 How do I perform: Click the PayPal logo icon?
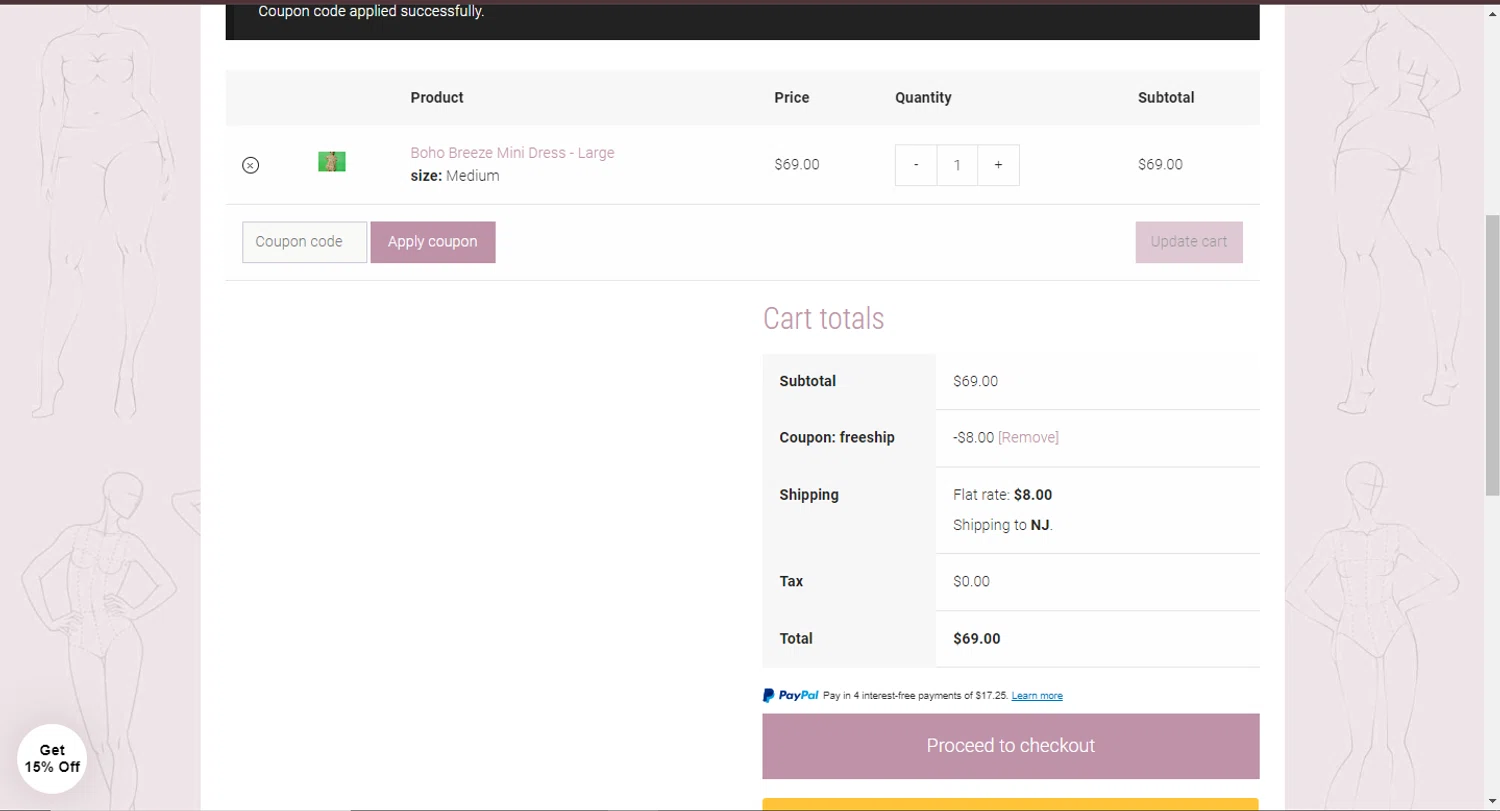tap(790, 695)
